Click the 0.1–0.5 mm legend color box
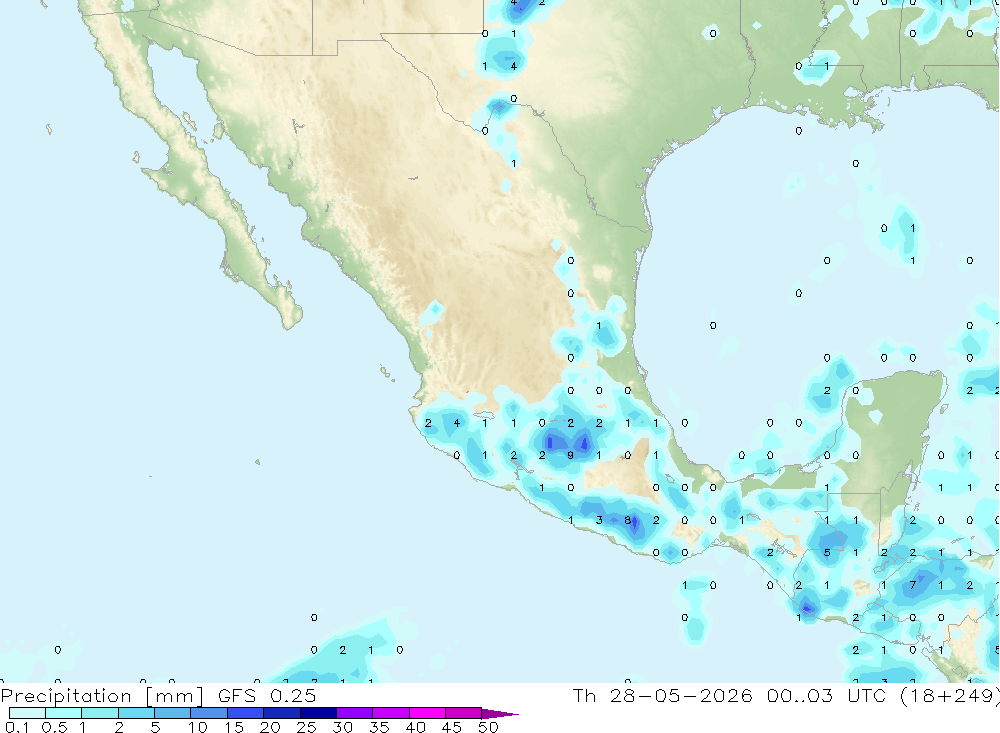 click(27, 713)
